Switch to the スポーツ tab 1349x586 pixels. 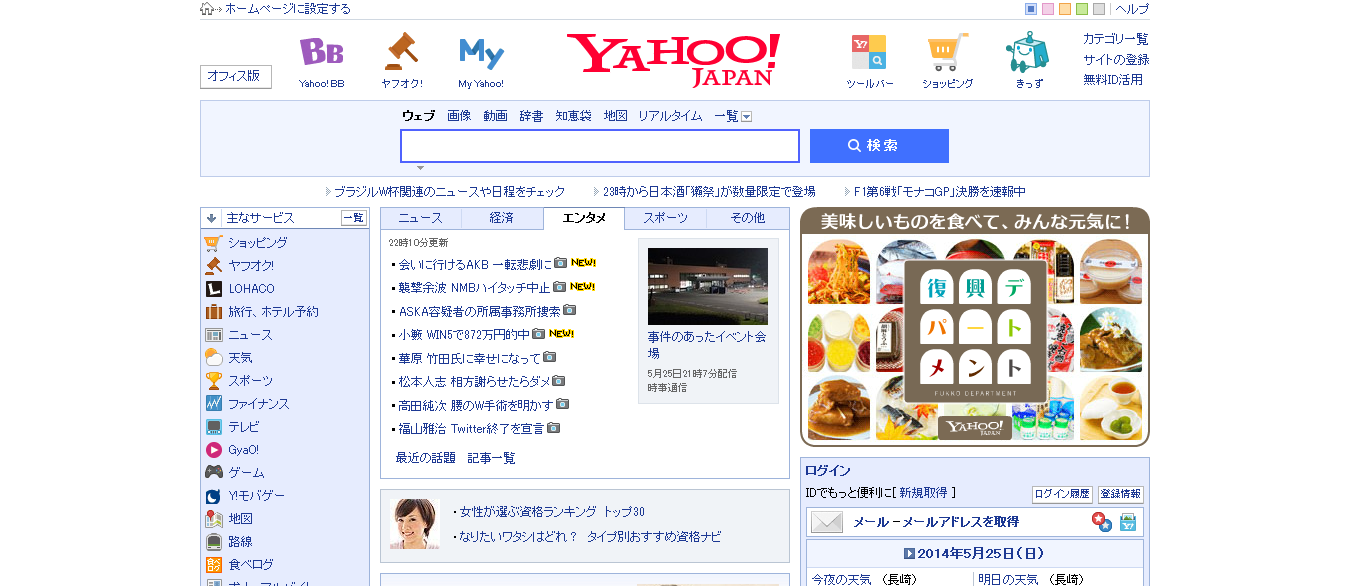pos(665,218)
